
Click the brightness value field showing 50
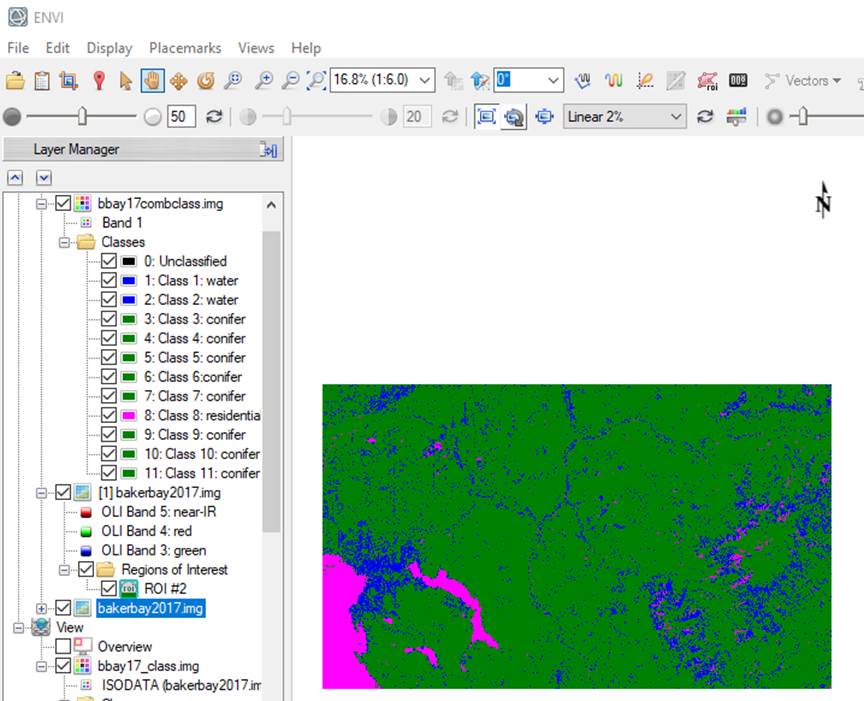click(181, 116)
